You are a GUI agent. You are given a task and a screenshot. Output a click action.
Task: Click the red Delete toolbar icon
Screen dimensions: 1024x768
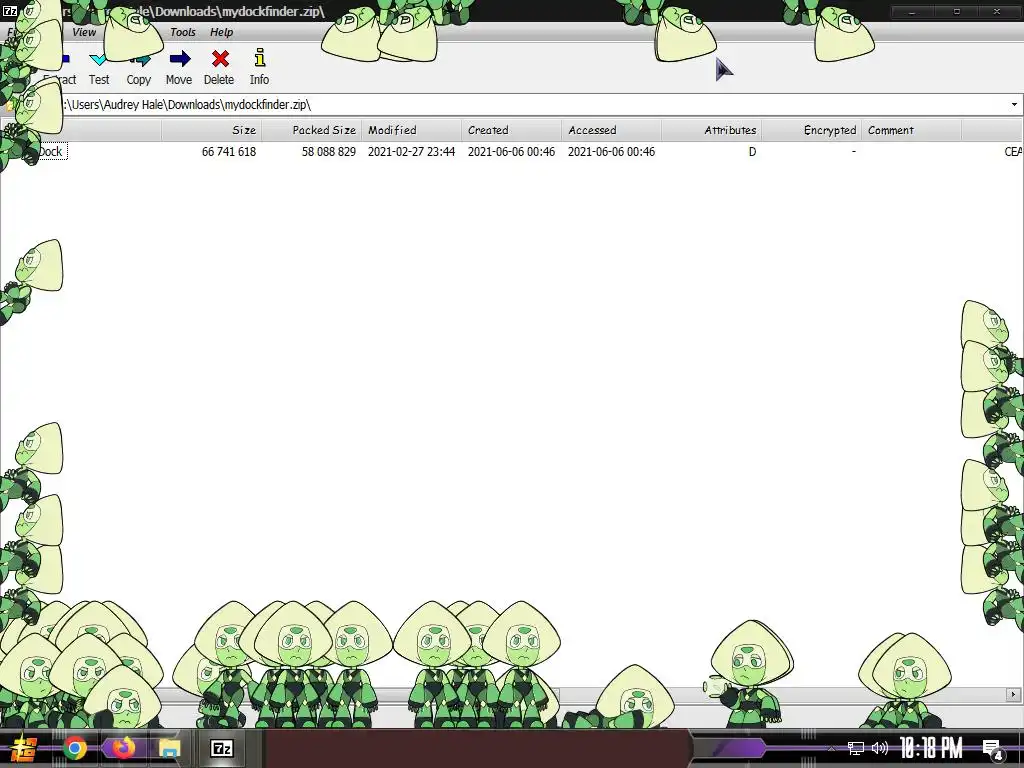pyautogui.click(x=220, y=59)
